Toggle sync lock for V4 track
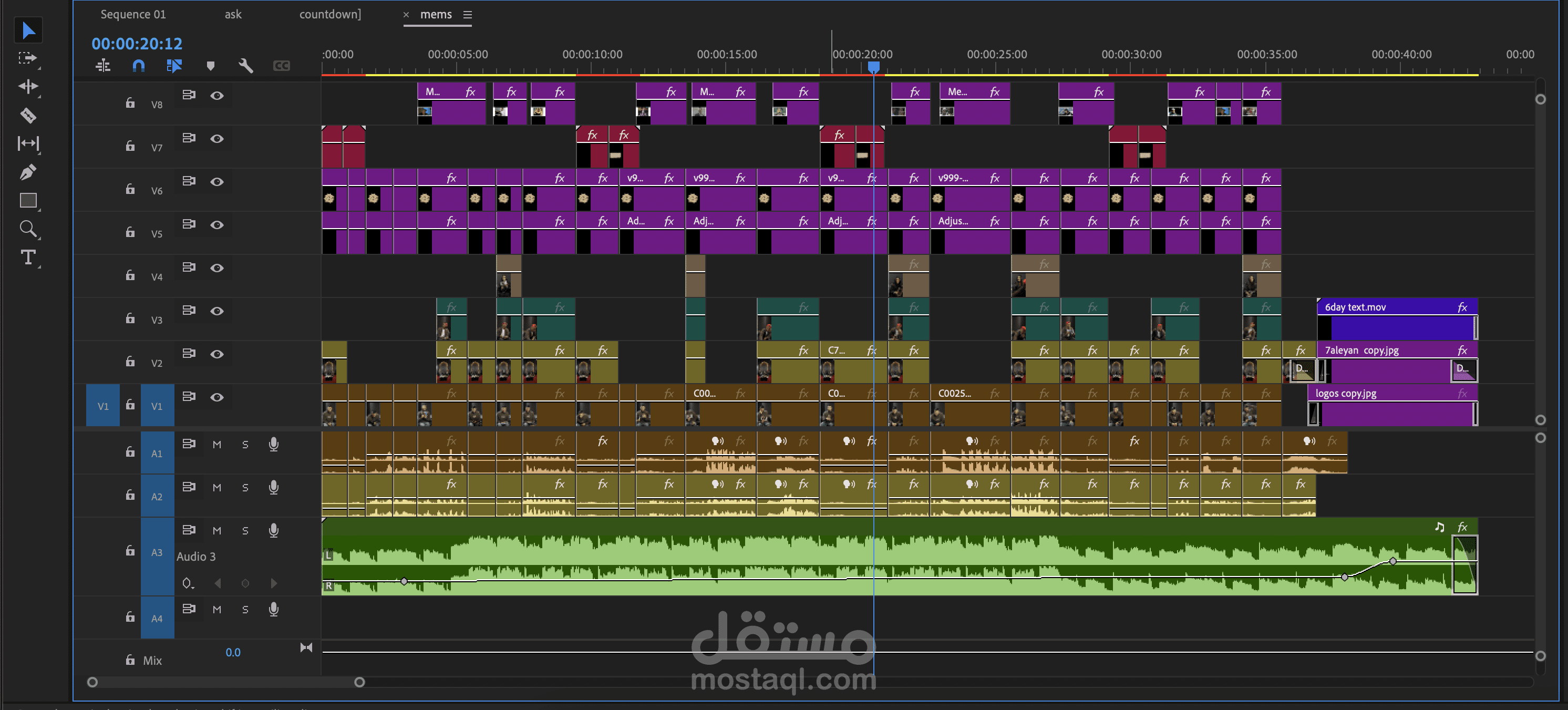This screenshot has height=710, width=1568. point(189,267)
